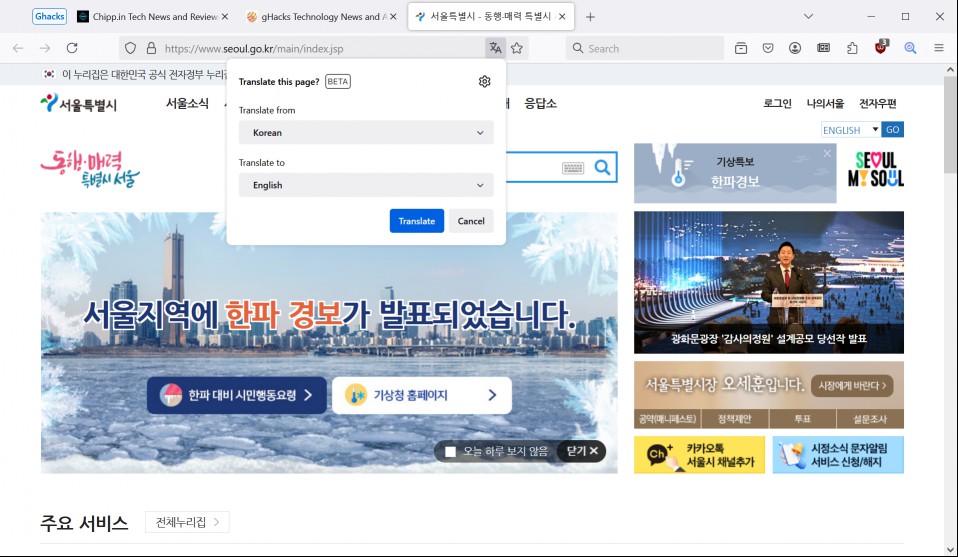Viewport: 958px width, 557px height.
Task: Open the 기상청 홈페이지 button
Action: coord(422,395)
